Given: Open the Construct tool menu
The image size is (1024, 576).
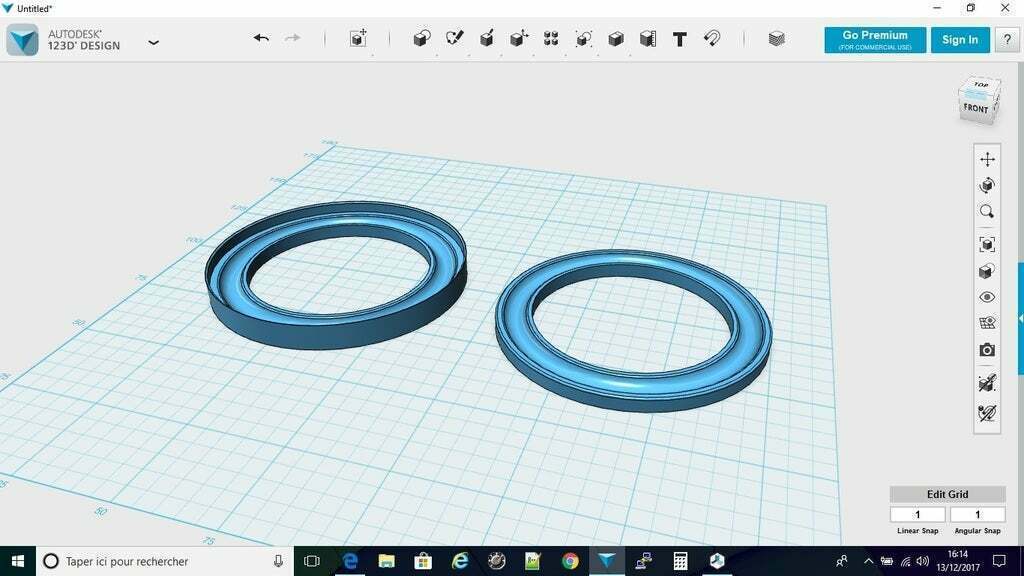Looking at the screenshot, I should [487, 39].
